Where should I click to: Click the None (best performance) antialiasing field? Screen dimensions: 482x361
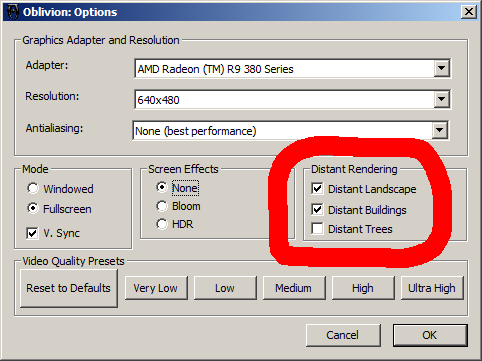click(290, 130)
